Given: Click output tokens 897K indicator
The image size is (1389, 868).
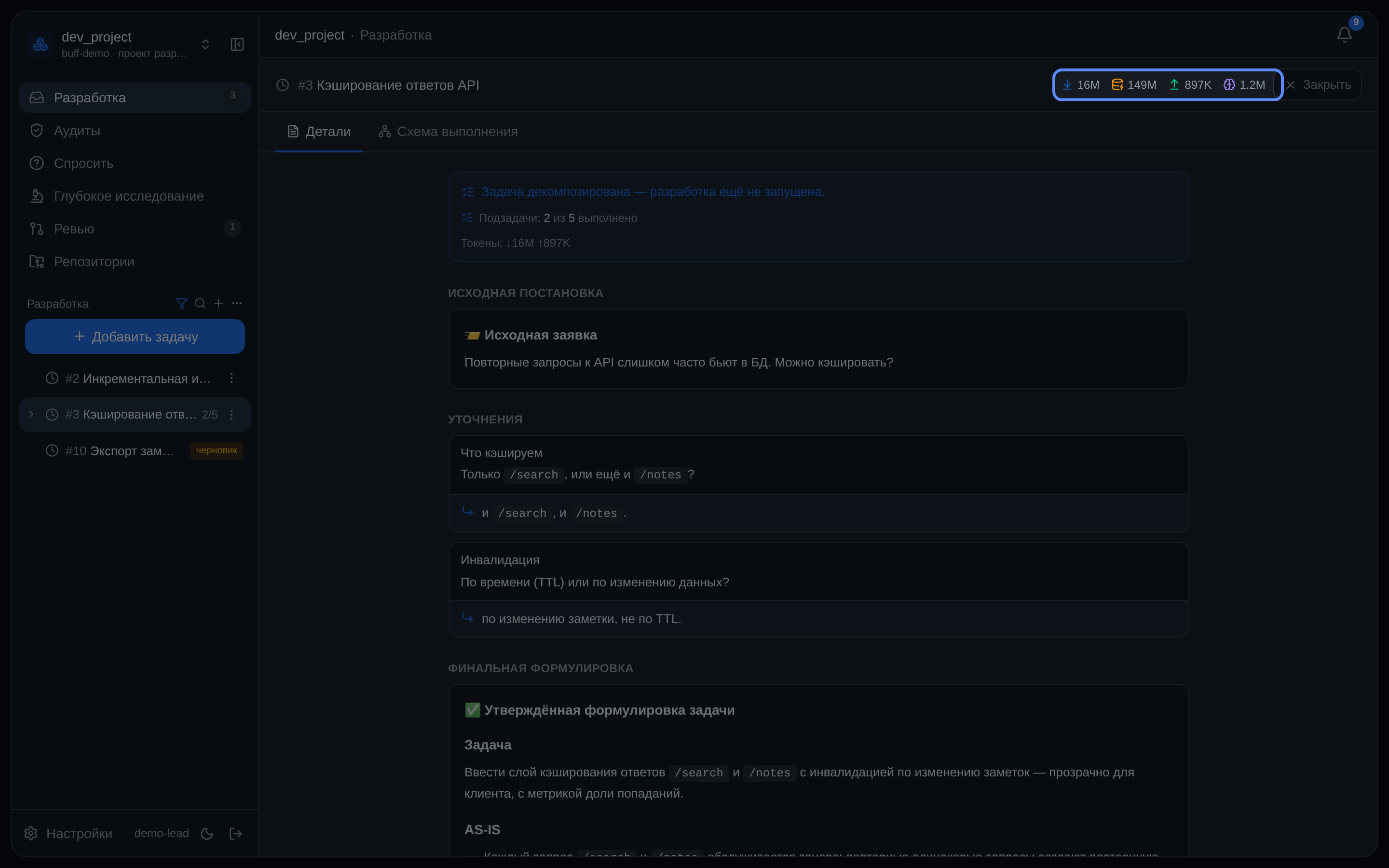Looking at the screenshot, I should coord(1190,85).
